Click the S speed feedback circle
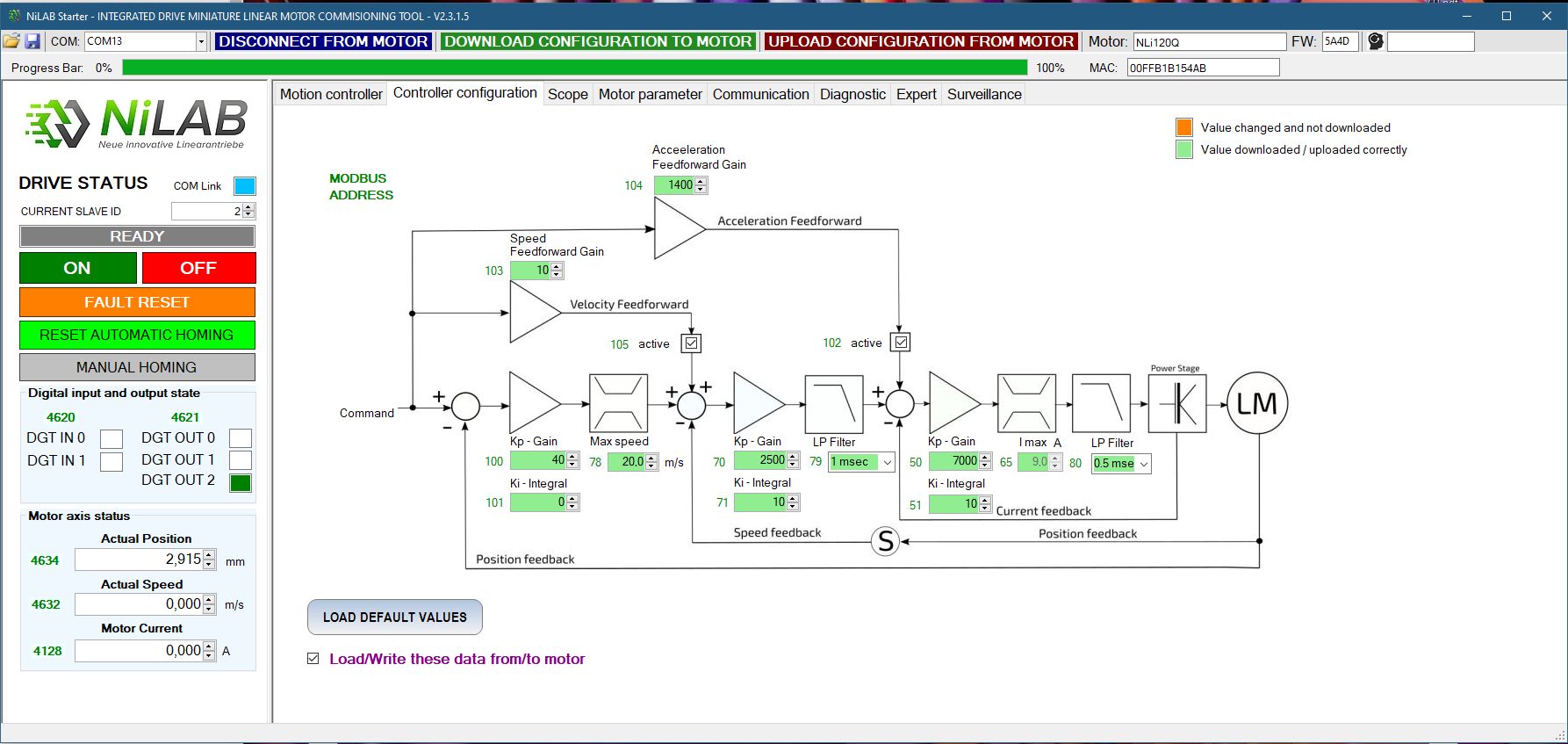The width and height of the screenshot is (1568, 744). [x=885, y=542]
